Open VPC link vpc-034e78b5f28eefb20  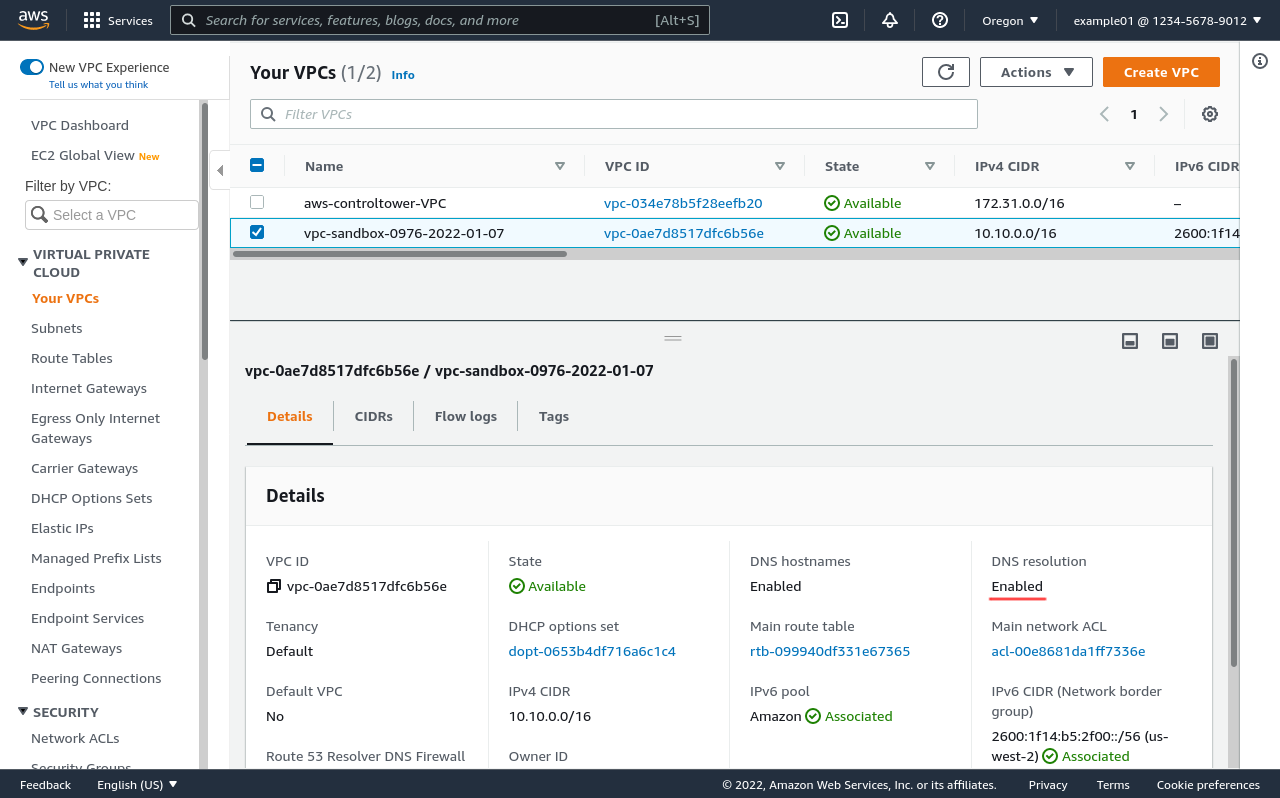click(x=683, y=203)
